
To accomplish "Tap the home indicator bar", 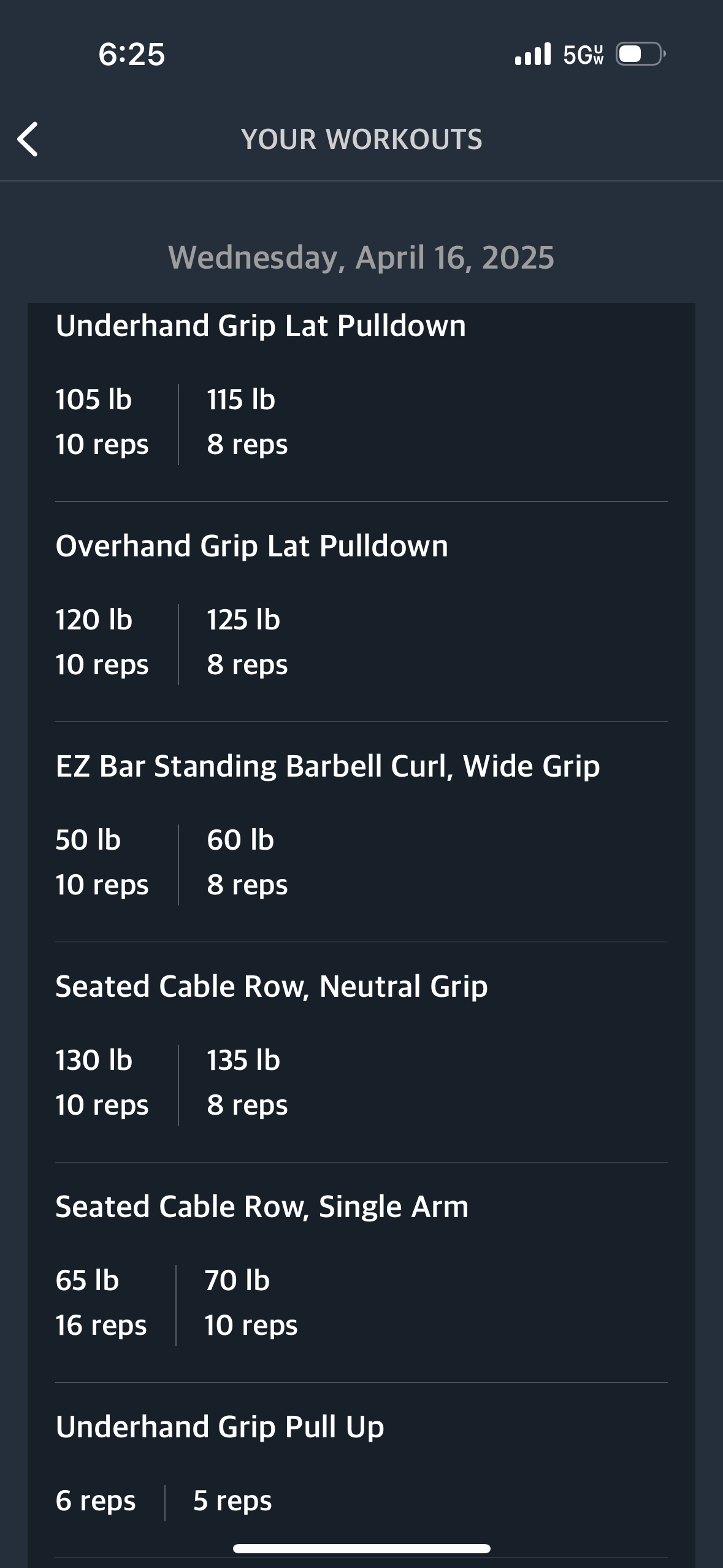I will click(361, 1548).
